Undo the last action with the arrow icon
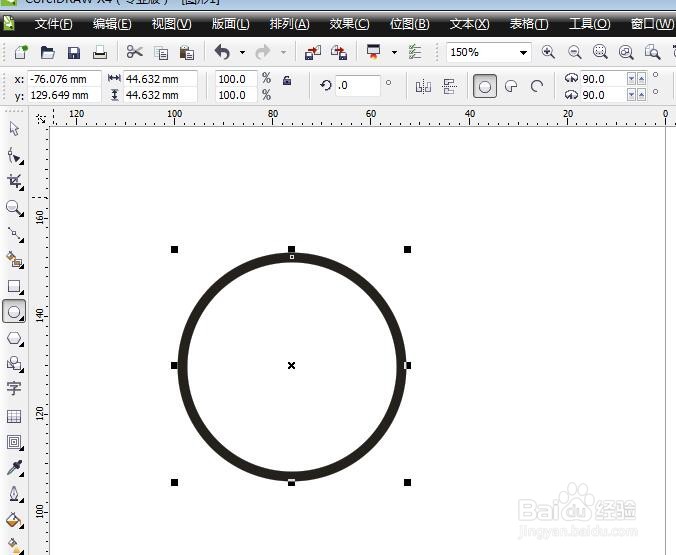Image resolution: width=676 pixels, height=555 pixels. [222, 52]
